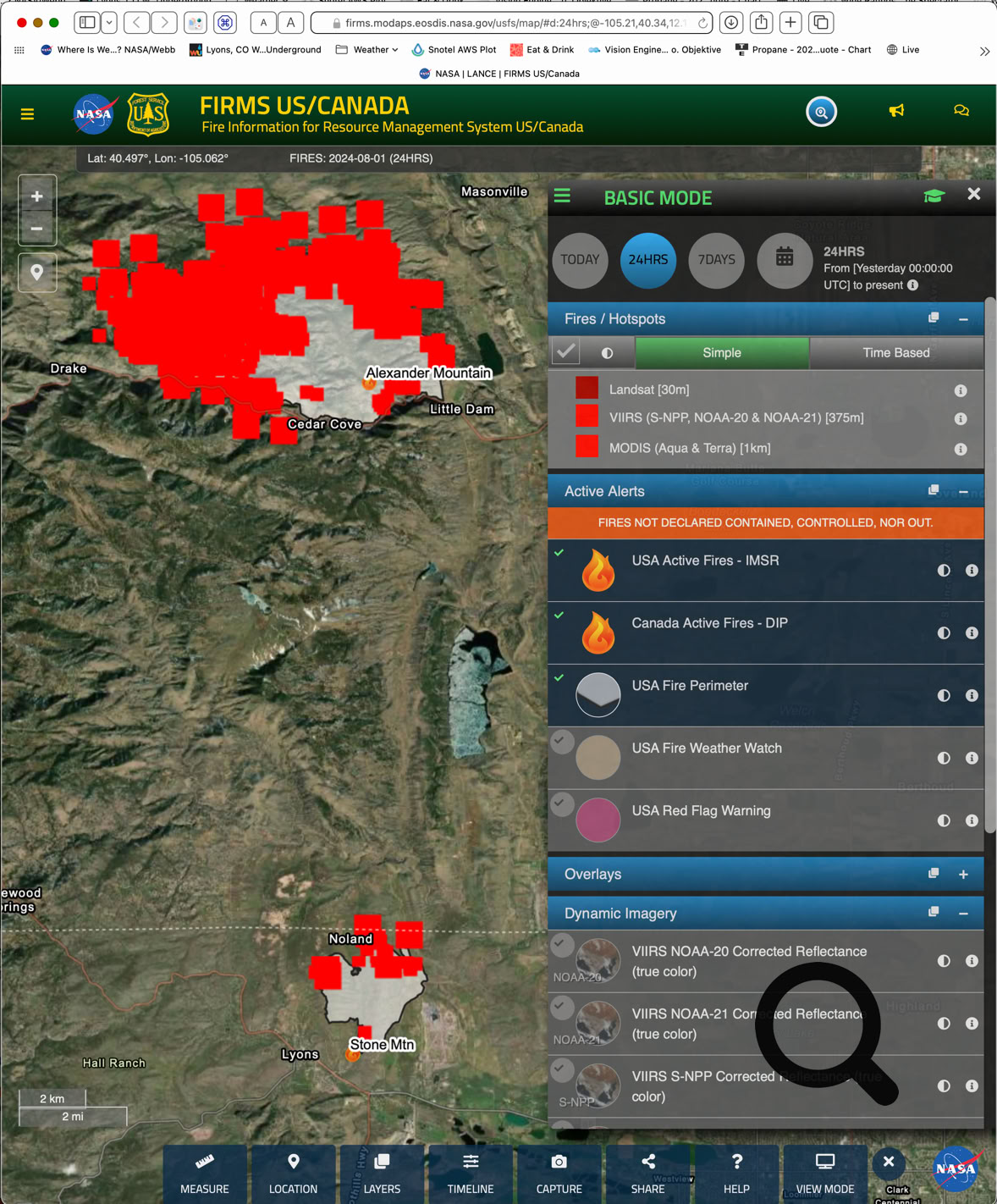Collapse the Dynamic Imagery section

click(963, 914)
